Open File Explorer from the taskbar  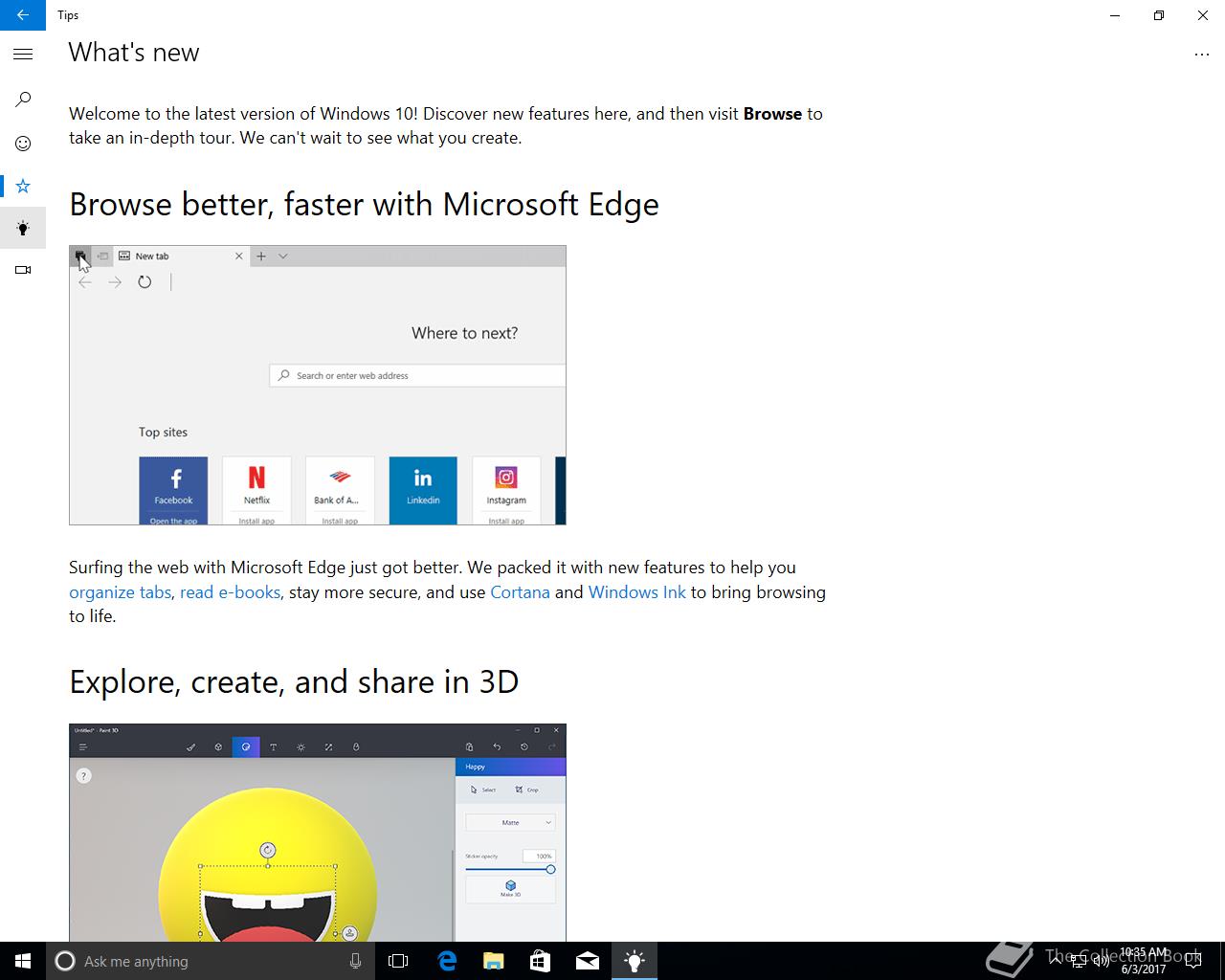(x=493, y=961)
